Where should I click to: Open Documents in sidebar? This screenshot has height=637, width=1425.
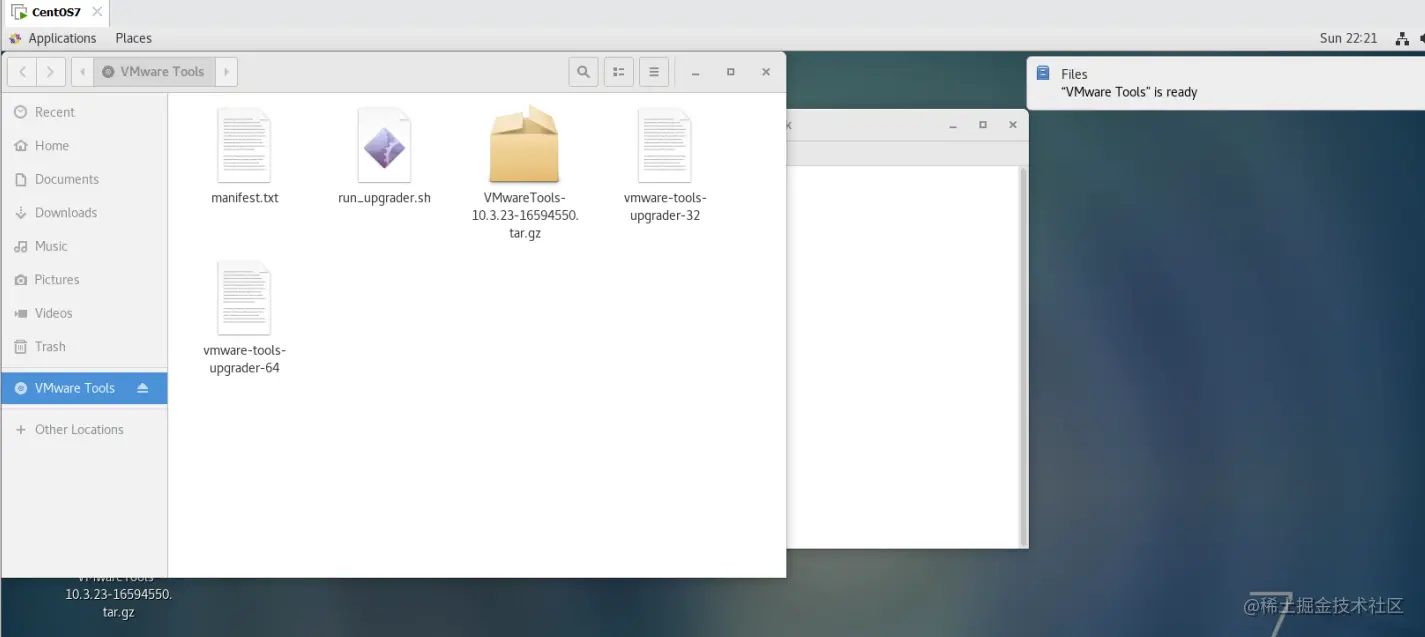[x=84, y=179]
